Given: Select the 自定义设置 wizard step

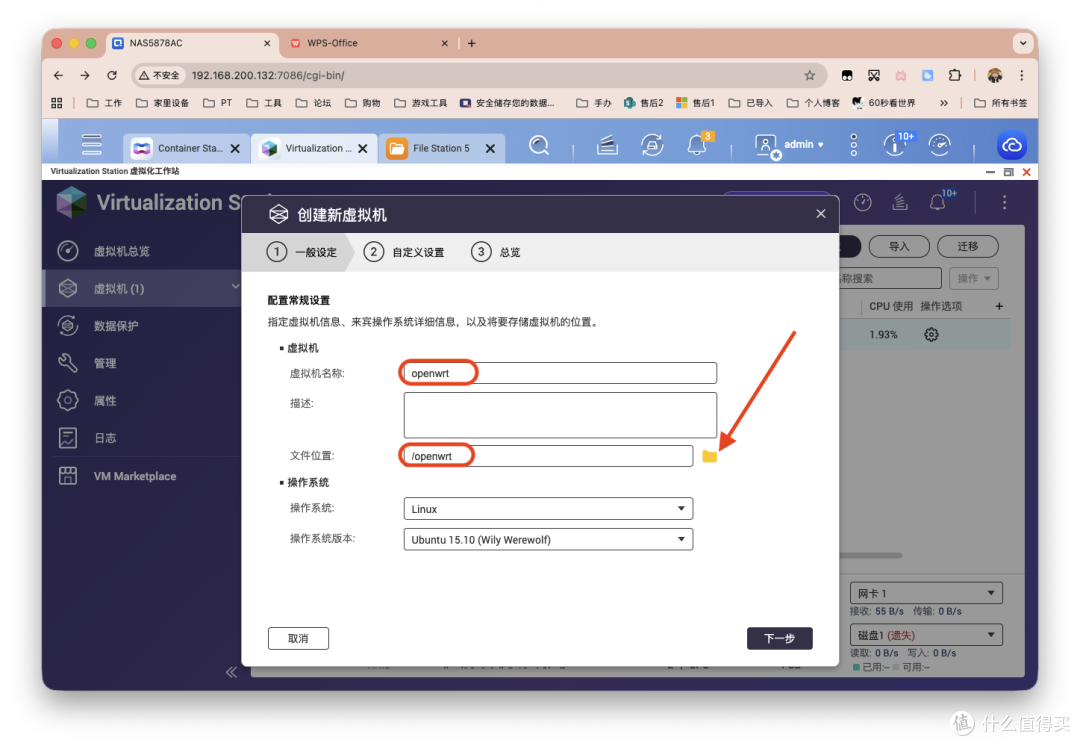Looking at the screenshot, I should (404, 252).
